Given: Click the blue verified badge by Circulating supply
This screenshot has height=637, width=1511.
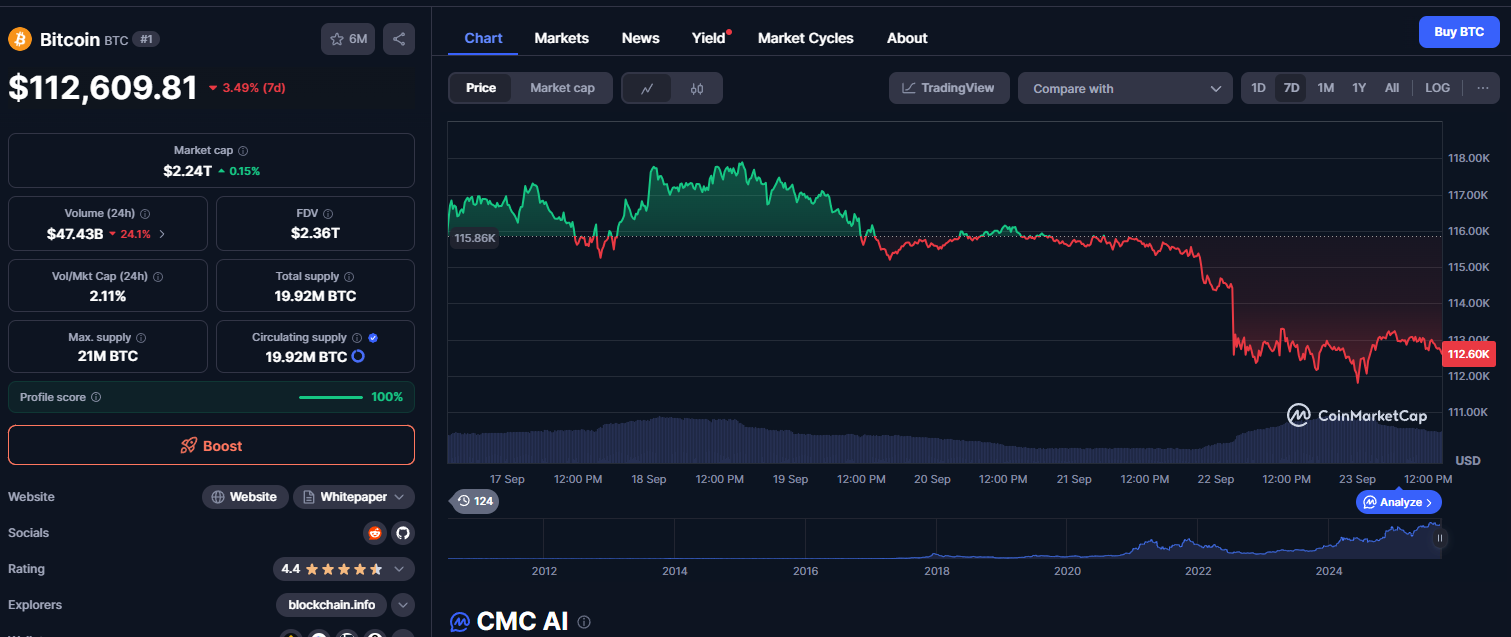Looking at the screenshot, I should pos(373,338).
